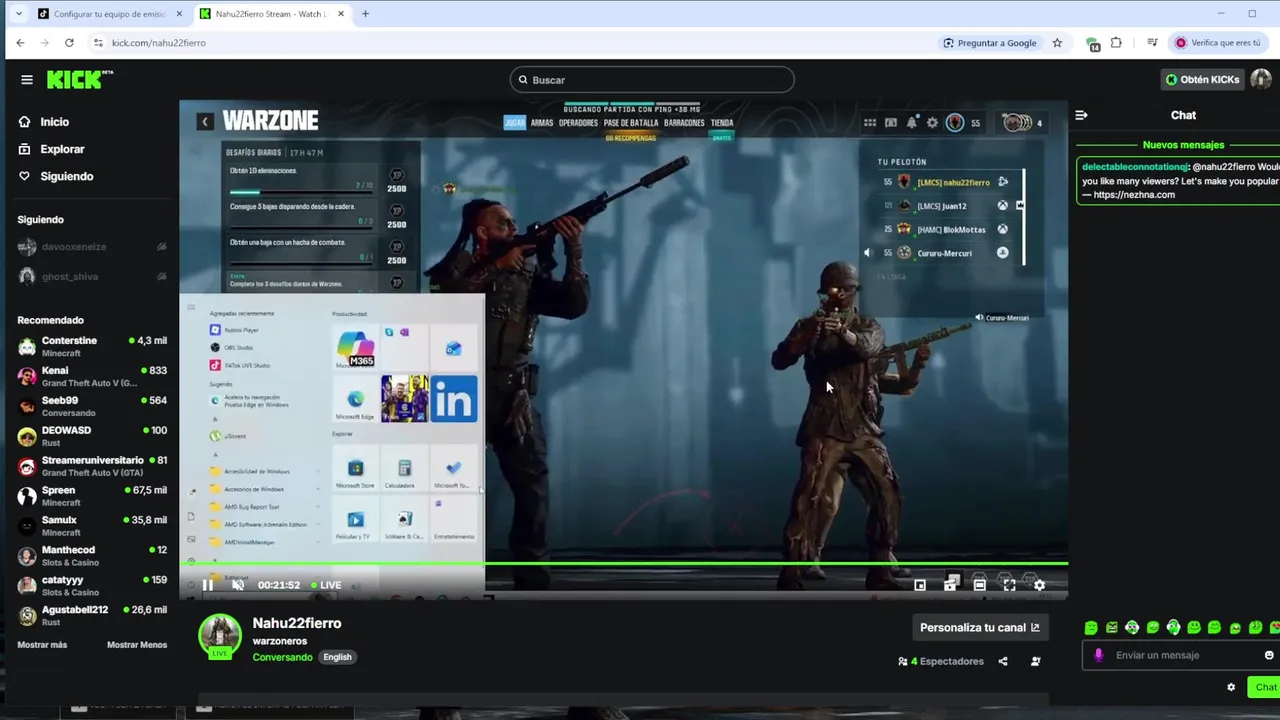The image size is (1280, 720).
Task: Open Chrome extensions puzzle icon
Action: coord(1116,43)
